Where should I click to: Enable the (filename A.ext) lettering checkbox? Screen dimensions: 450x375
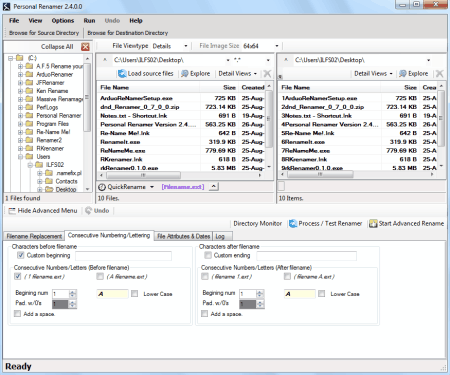point(287,276)
